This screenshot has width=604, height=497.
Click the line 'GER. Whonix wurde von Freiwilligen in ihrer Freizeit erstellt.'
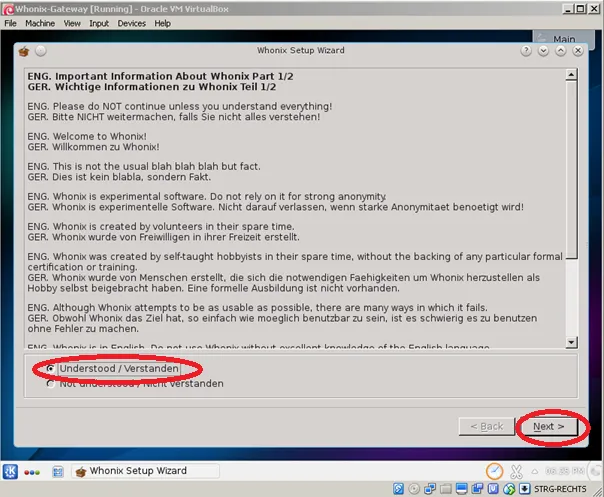tap(163, 237)
